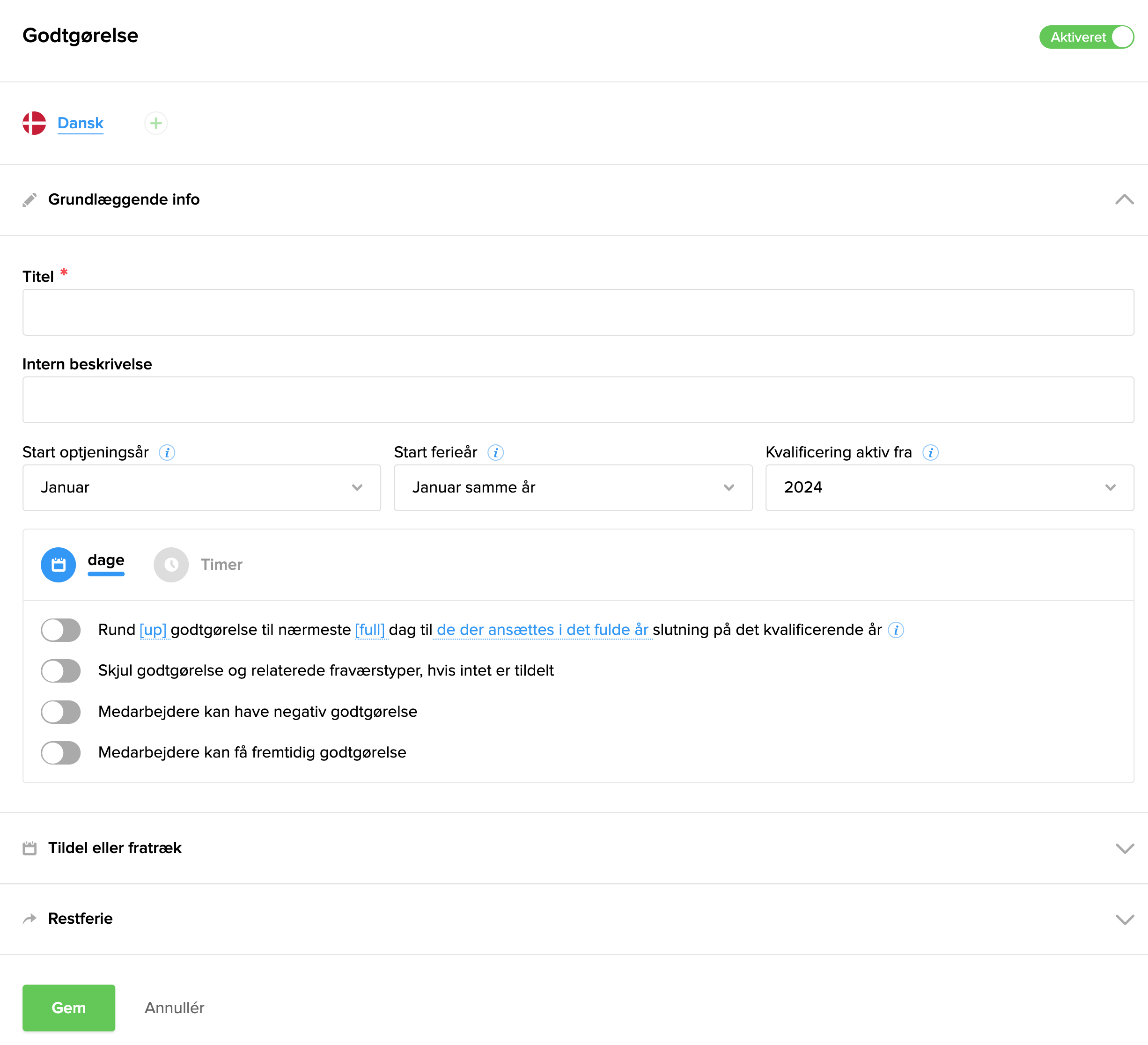The image size is (1148, 1045).
Task: Open Start optjeningsår dropdown showing Januar
Action: (202, 487)
